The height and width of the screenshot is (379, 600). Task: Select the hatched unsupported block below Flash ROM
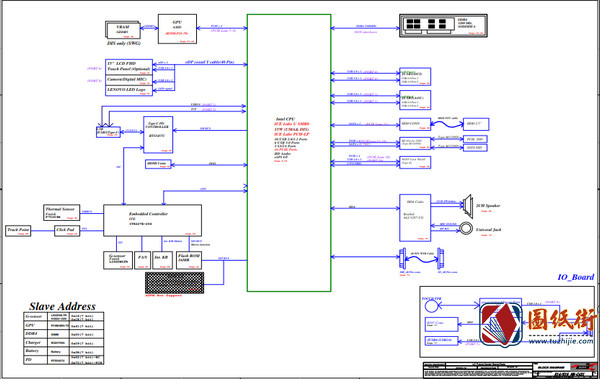[174, 283]
